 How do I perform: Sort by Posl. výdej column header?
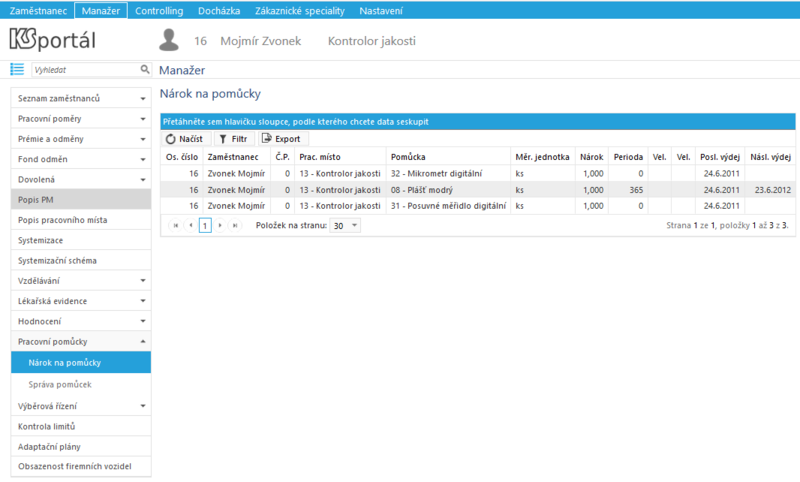[x=720, y=157]
